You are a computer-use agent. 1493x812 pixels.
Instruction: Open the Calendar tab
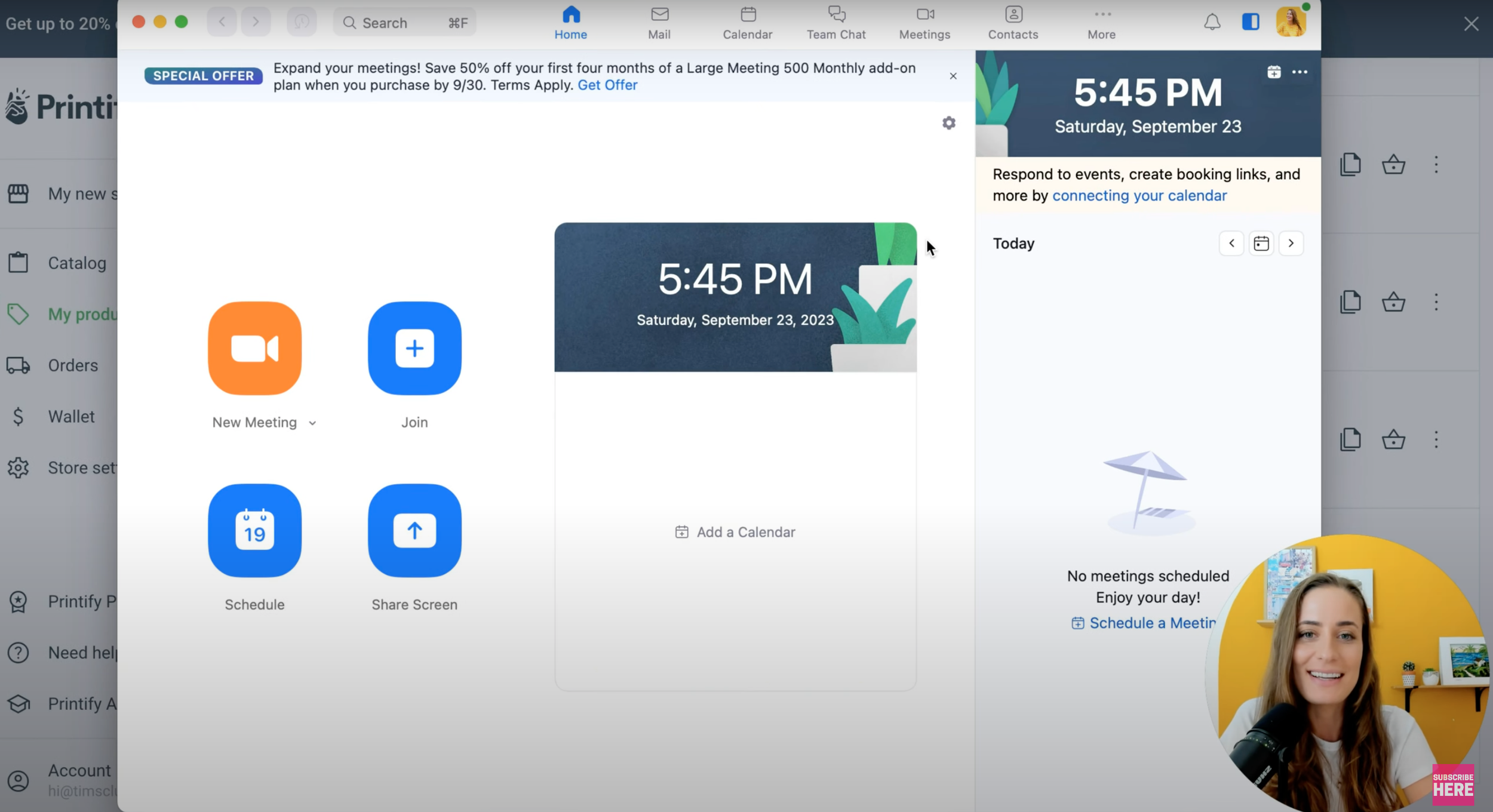(x=748, y=23)
